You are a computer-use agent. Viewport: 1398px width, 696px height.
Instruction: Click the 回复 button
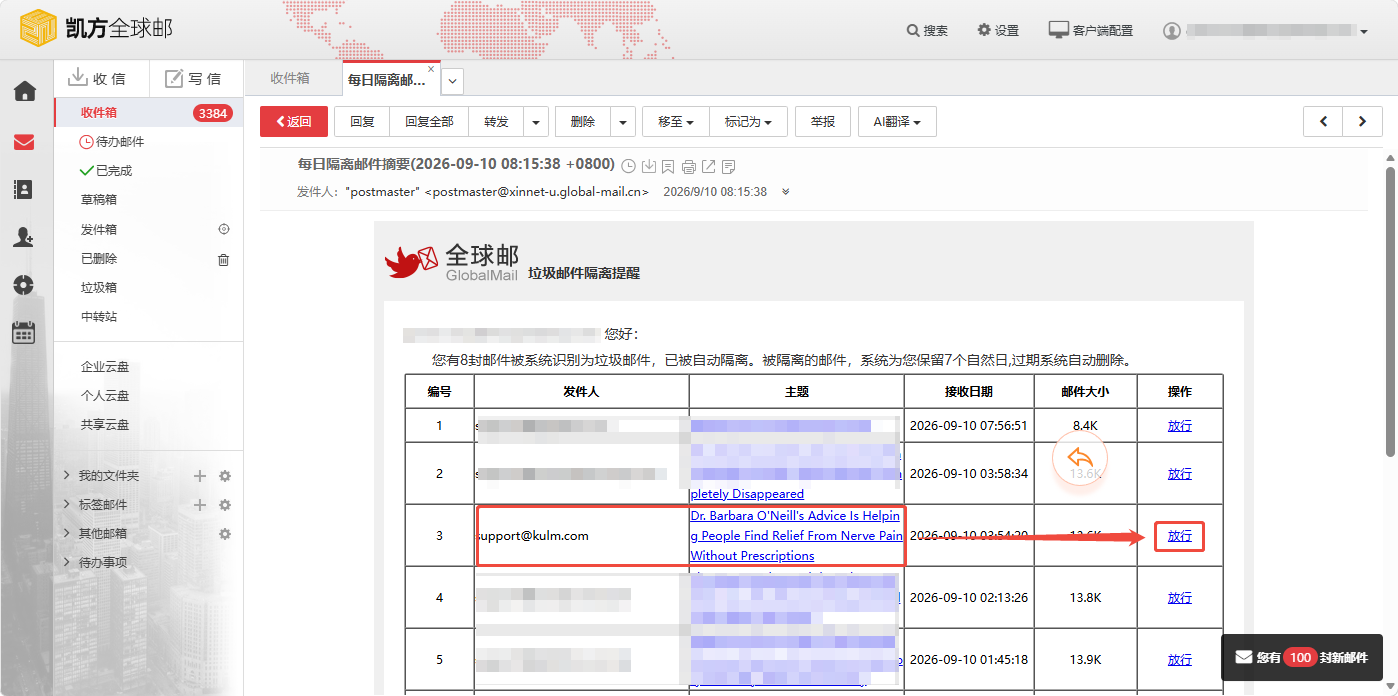362,122
